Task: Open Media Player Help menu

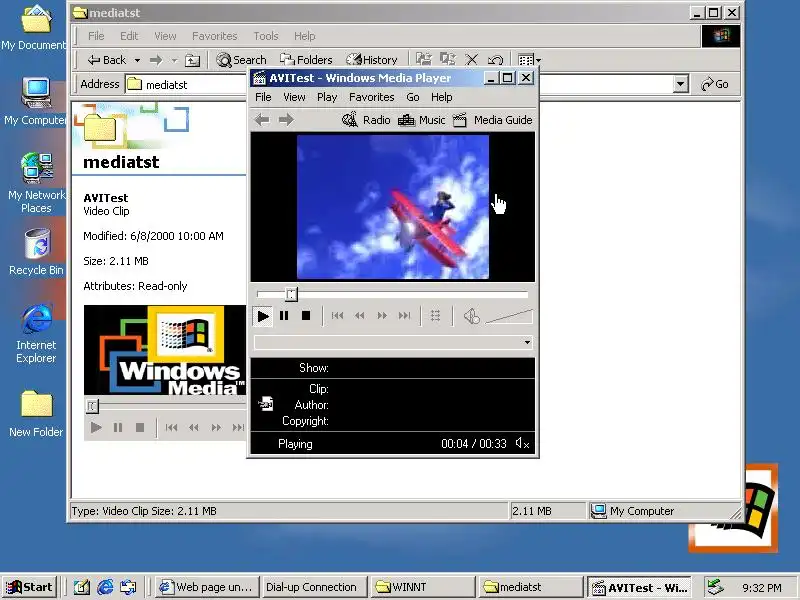Action: click(x=441, y=97)
